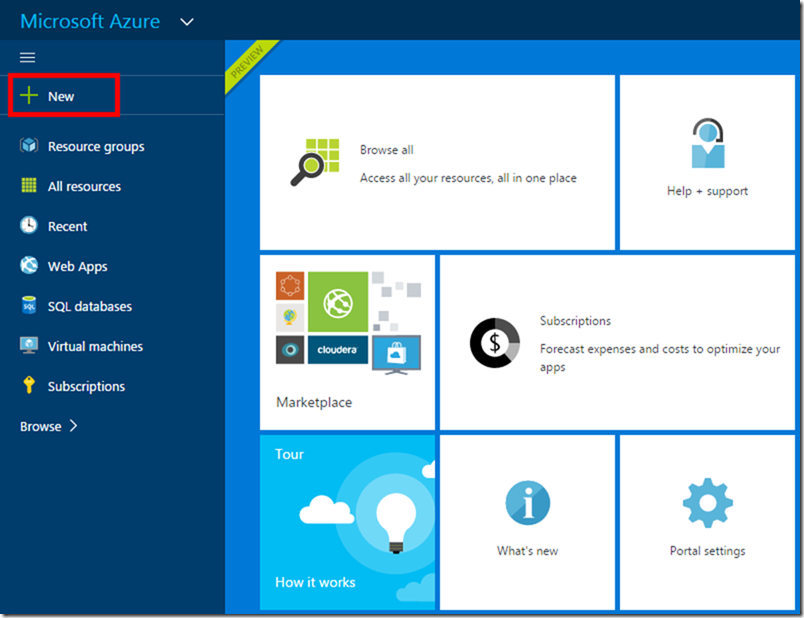Click the Portal settings gear icon

click(708, 503)
